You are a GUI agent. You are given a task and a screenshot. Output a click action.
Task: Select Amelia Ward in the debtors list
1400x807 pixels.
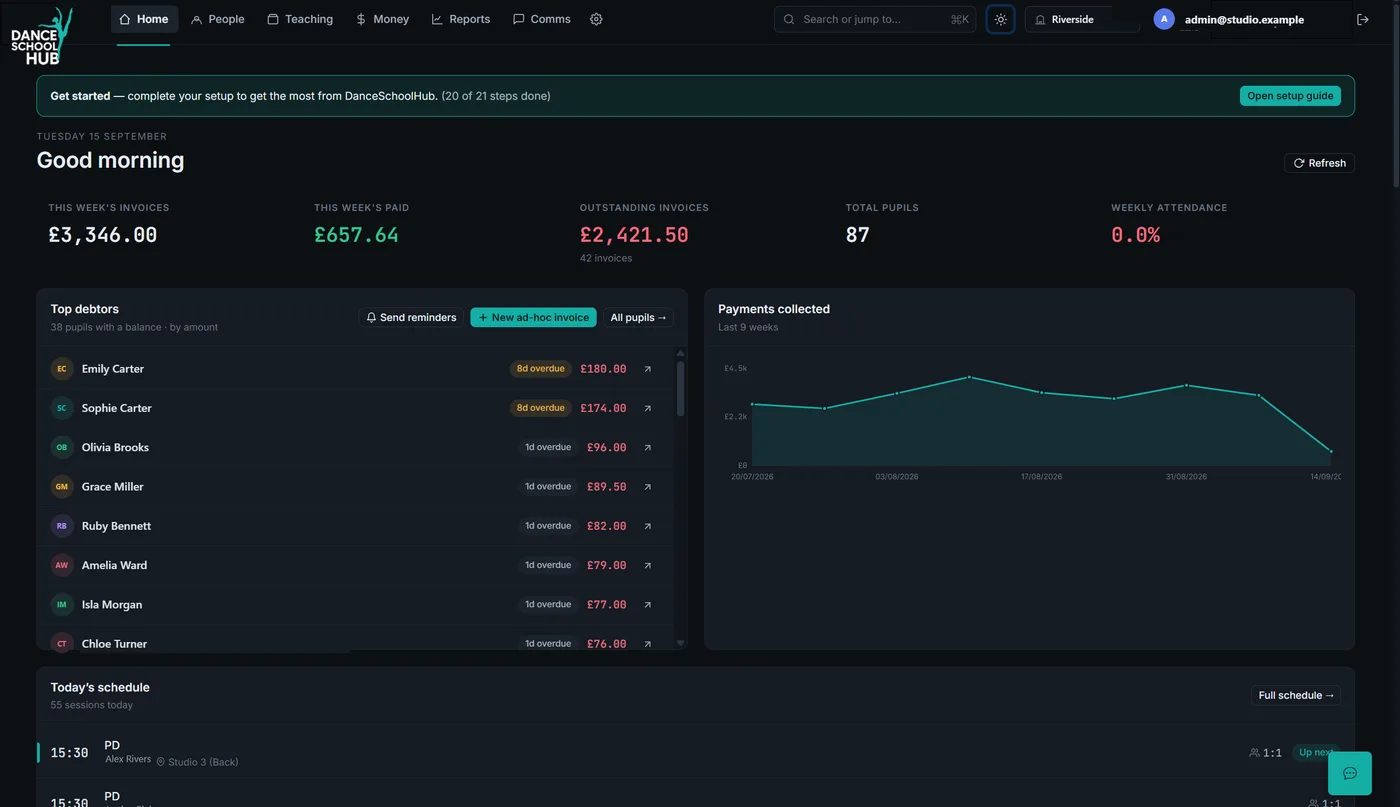114,565
